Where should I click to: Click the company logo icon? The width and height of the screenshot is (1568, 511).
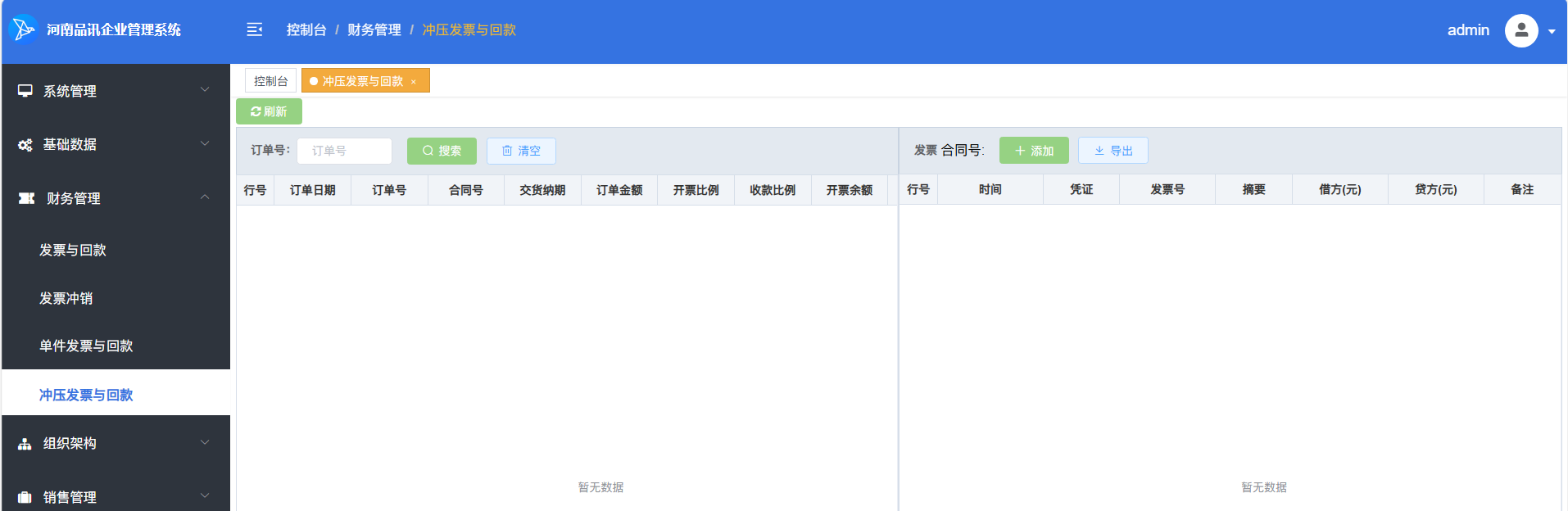(24, 29)
